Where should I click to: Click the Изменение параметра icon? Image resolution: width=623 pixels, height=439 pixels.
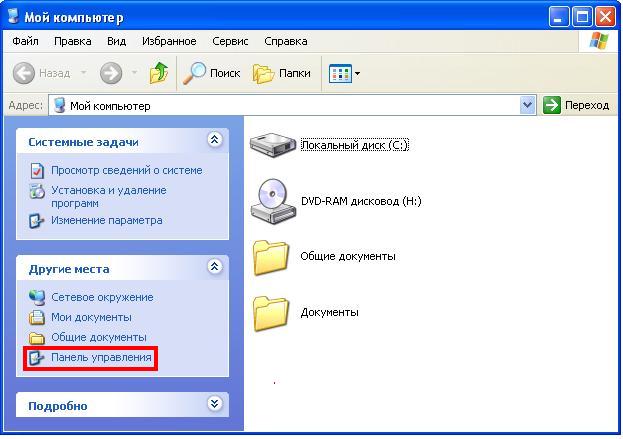[37, 221]
